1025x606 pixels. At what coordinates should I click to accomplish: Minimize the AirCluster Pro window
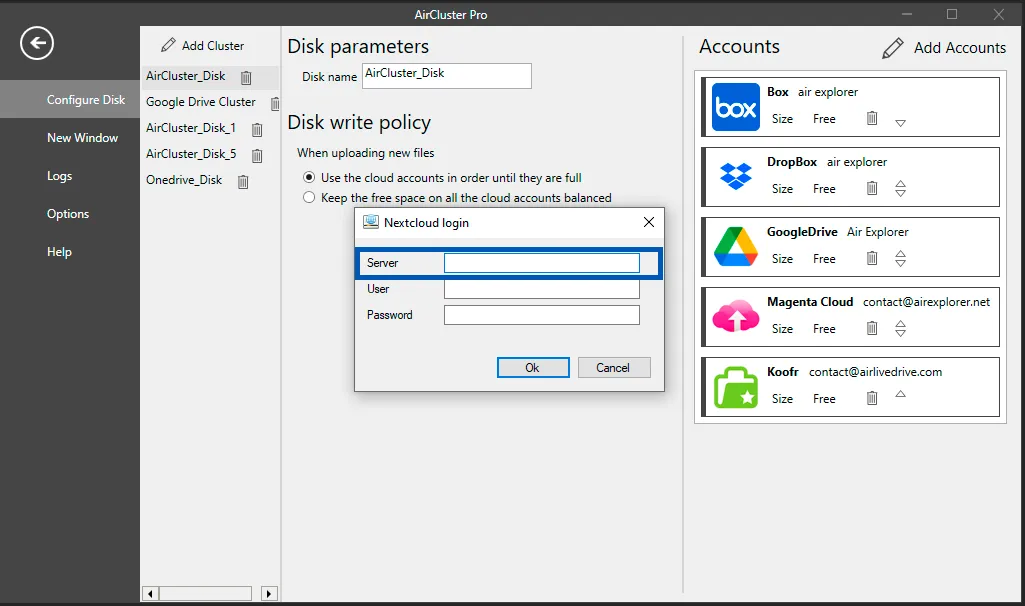pos(907,14)
